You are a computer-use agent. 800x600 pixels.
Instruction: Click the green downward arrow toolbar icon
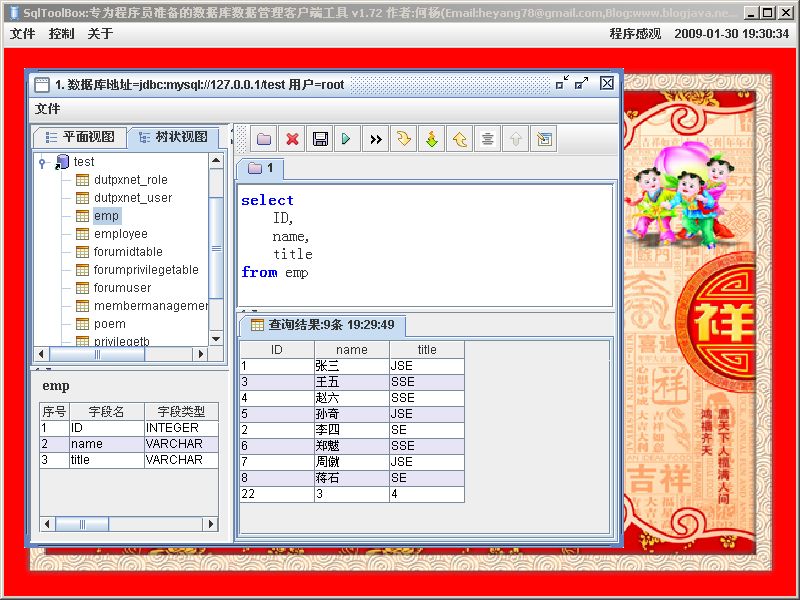(x=432, y=139)
